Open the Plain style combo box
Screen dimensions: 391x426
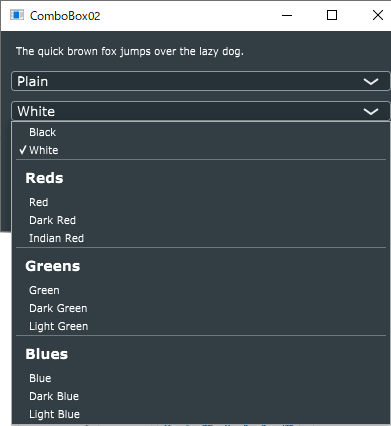point(201,81)
